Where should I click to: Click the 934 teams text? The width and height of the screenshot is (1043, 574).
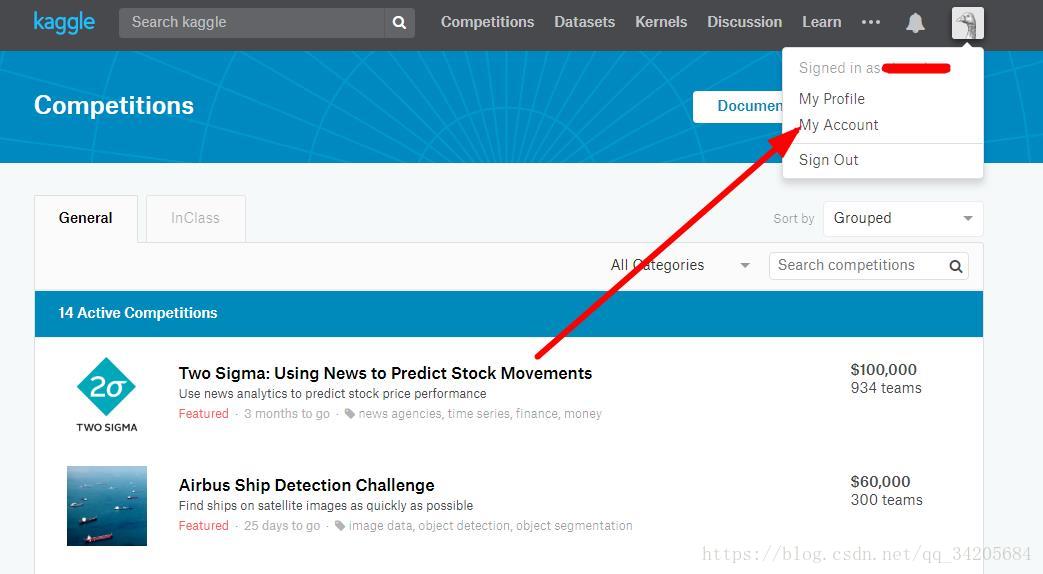(x=886, y=388)
